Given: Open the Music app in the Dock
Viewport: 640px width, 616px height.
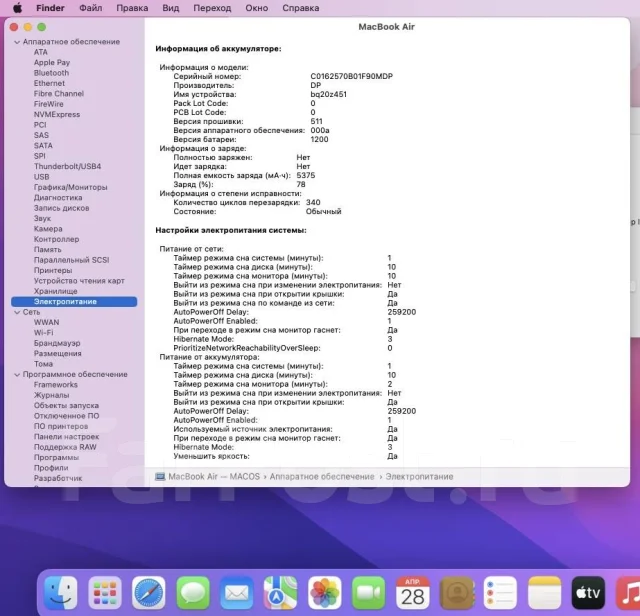Looking at the screenshot, I should [x=629, y=592].
